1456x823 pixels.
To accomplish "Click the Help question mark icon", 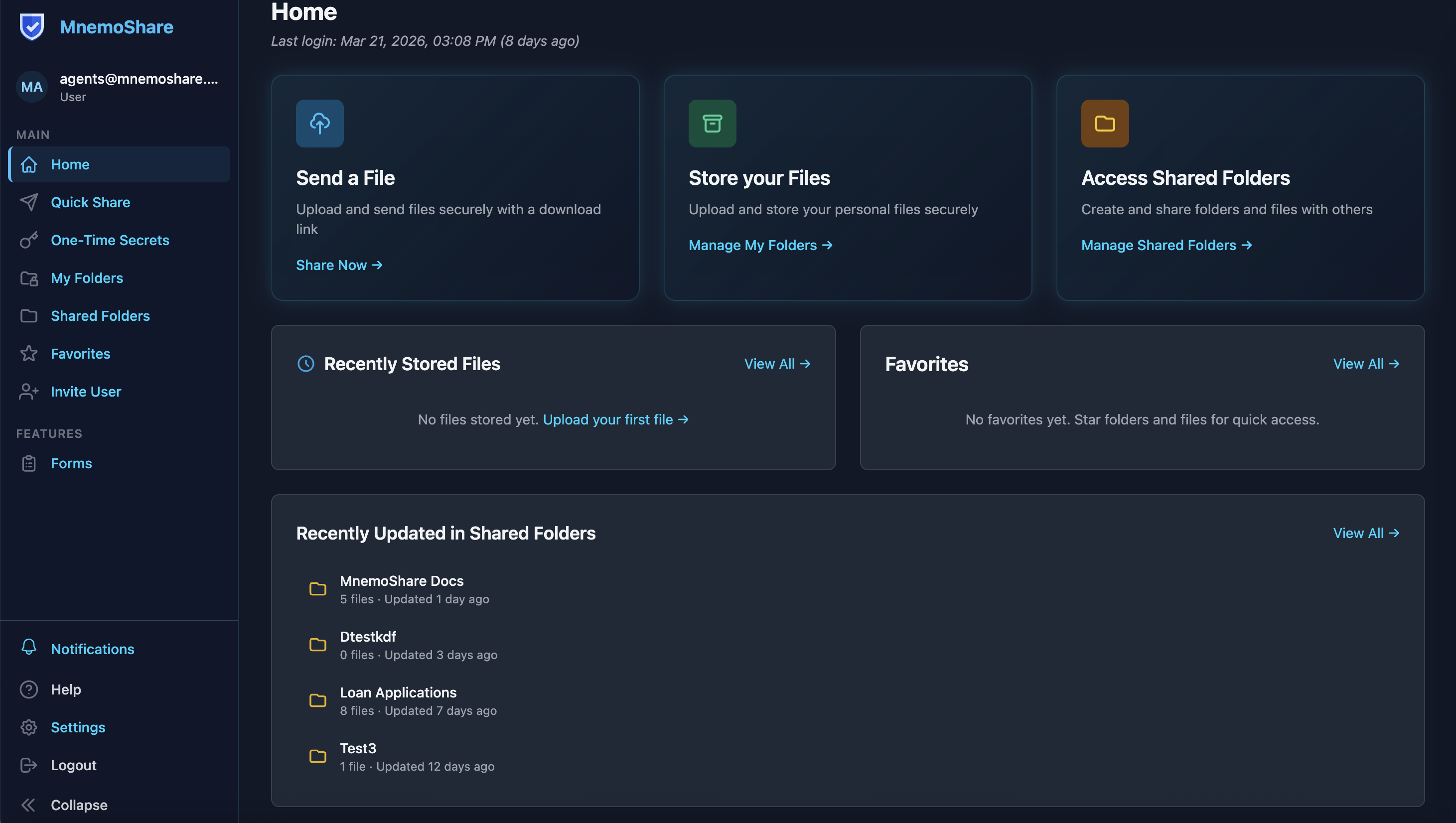I will [x=29, y=689].
